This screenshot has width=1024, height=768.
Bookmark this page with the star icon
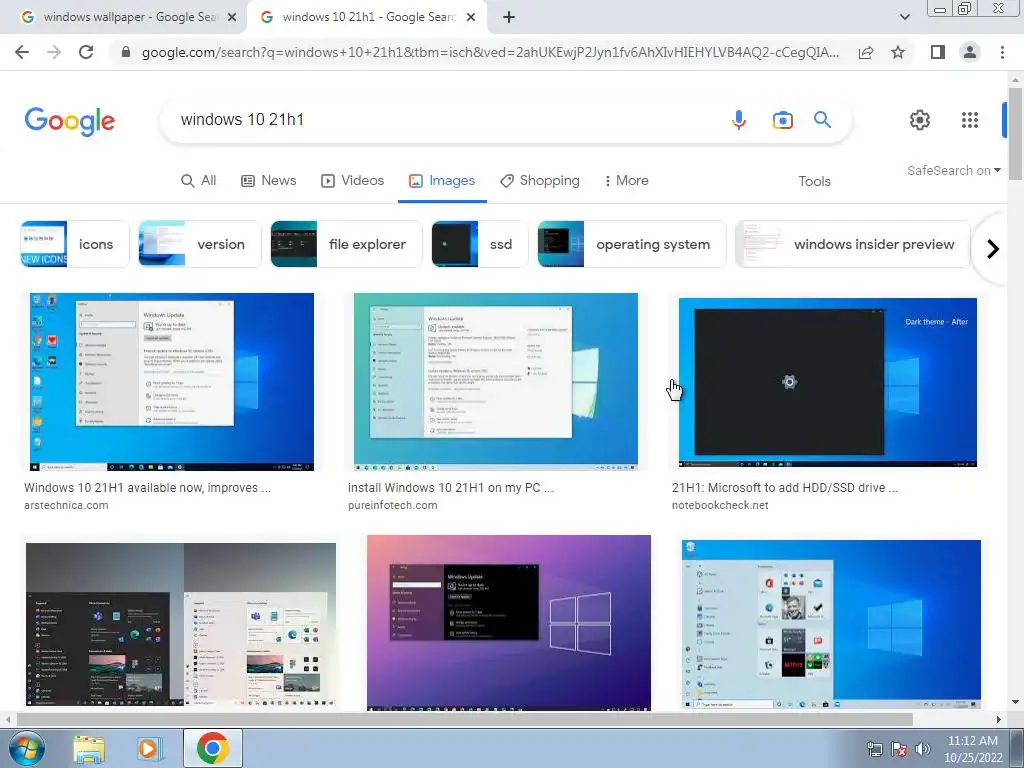point(898,52)
